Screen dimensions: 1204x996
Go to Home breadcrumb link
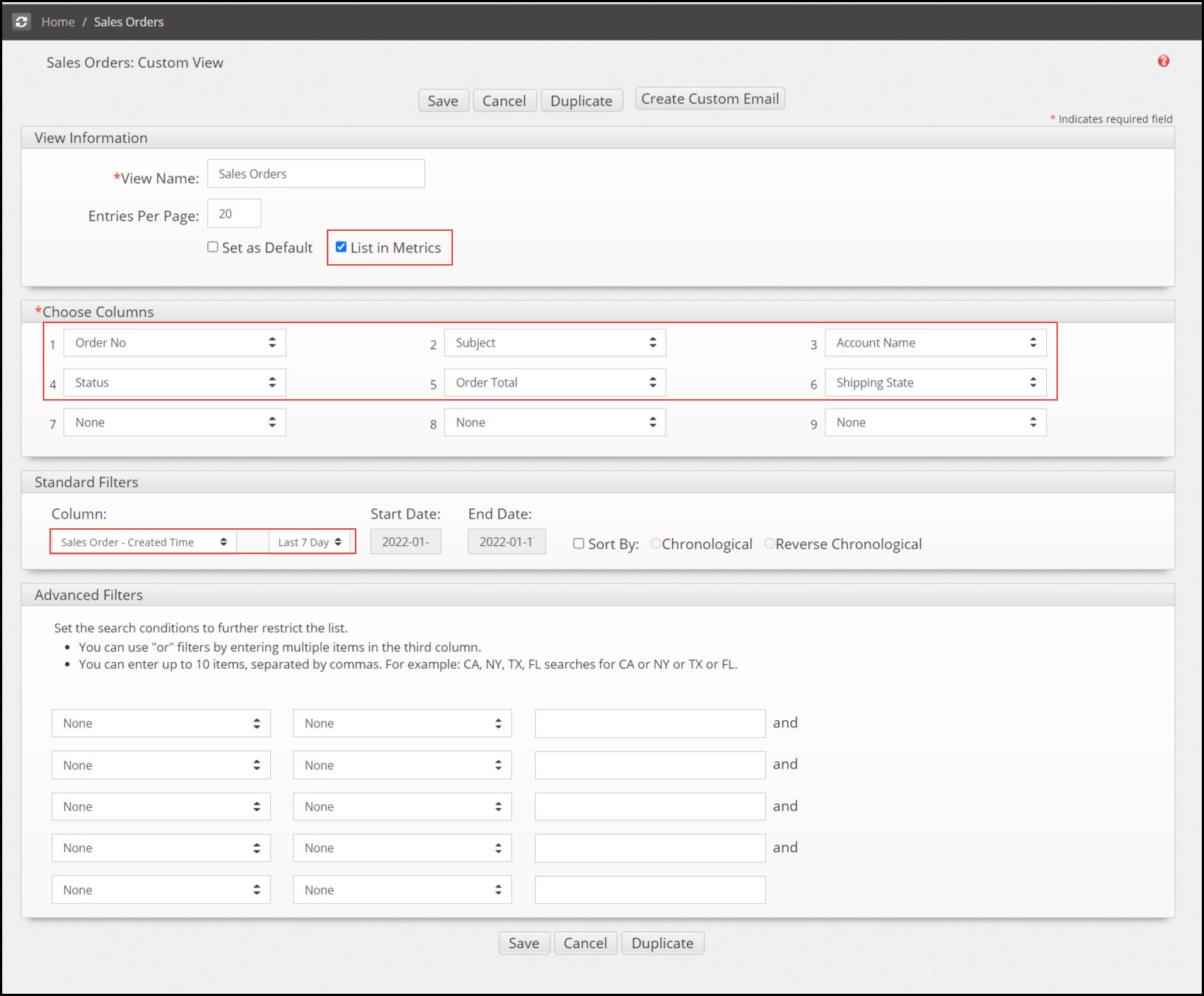coord(58,22)
